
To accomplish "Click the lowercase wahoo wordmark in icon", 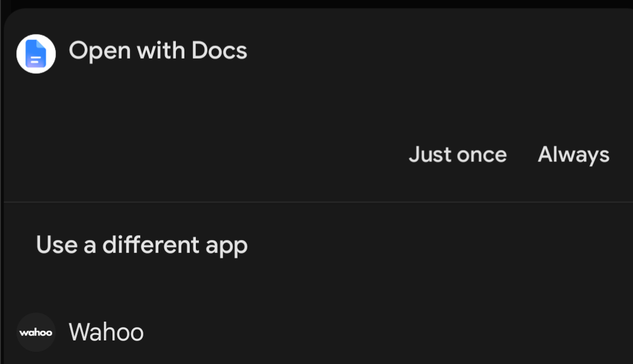I will 36,333.
